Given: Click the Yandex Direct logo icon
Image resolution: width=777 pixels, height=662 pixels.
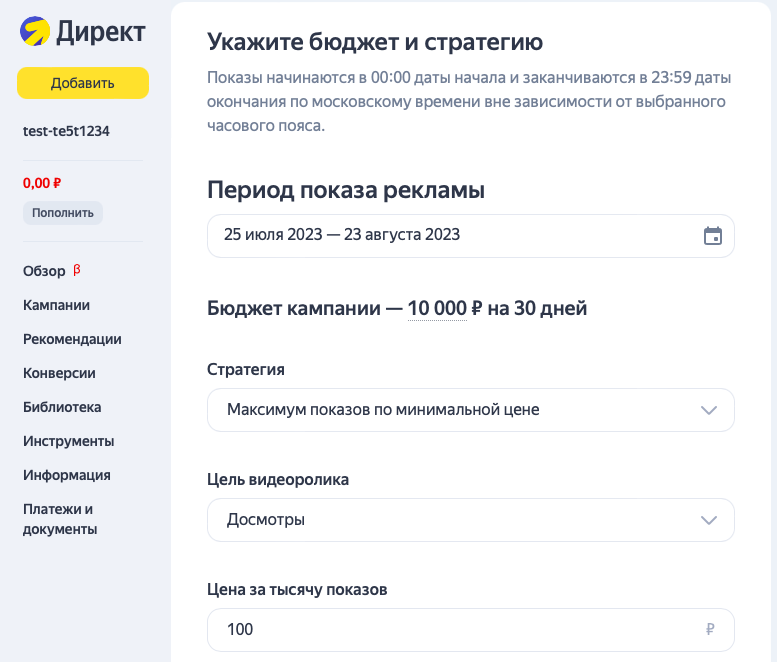Looking at the screenshot, I should 35,31.
